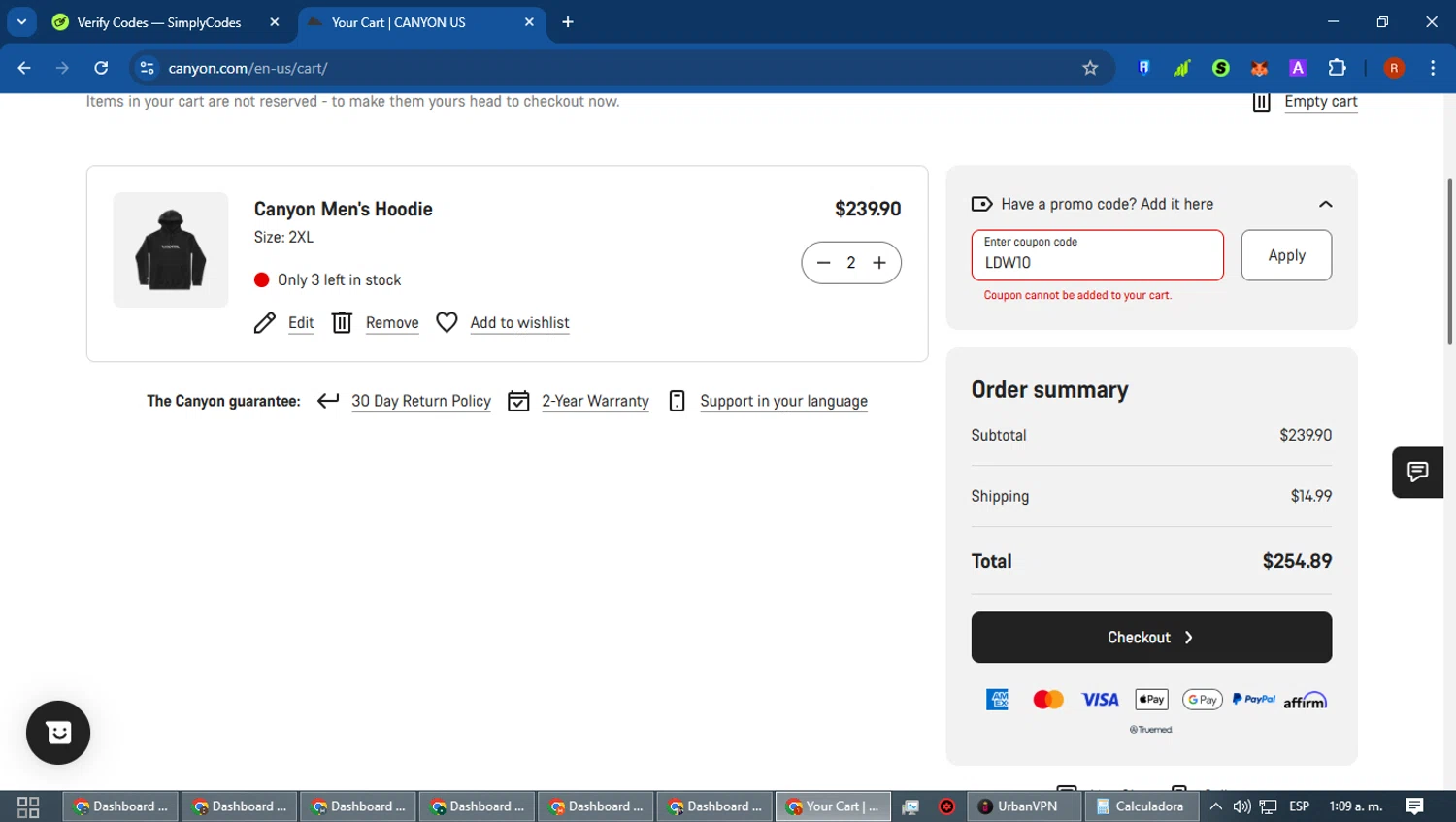Click the trash icon beside Remove
Screen dimensions: 1456x822
point(342,322)
